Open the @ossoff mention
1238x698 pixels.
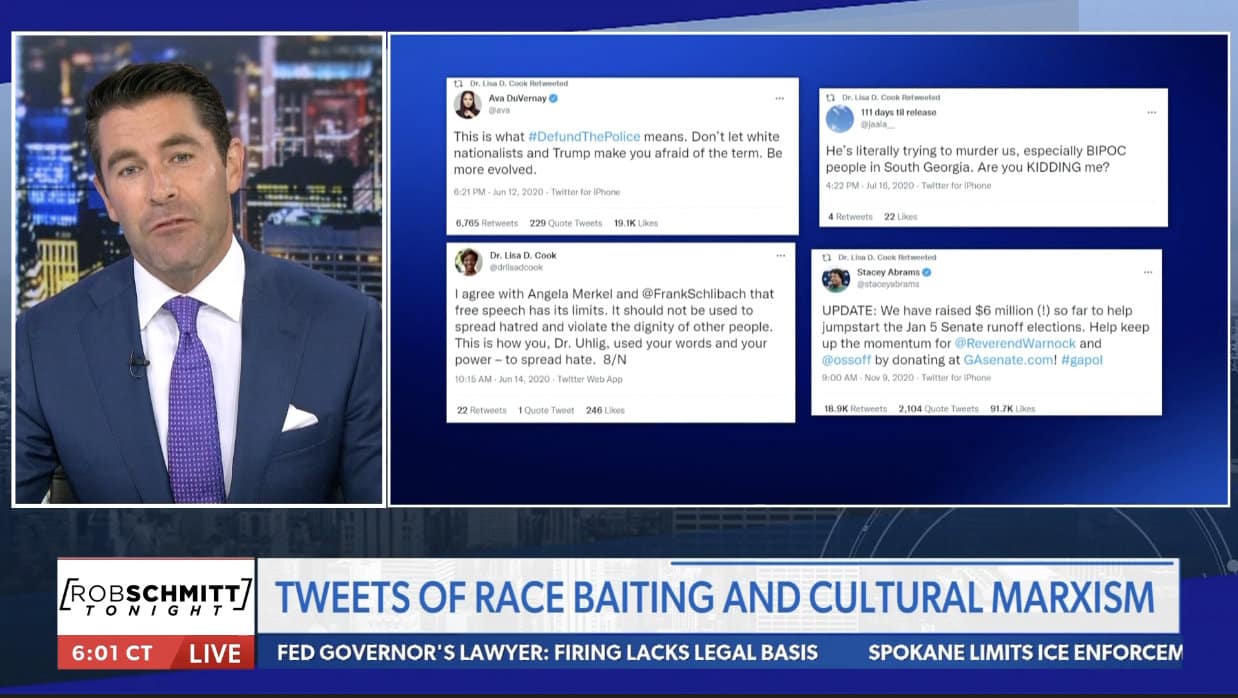click(844, 359)
